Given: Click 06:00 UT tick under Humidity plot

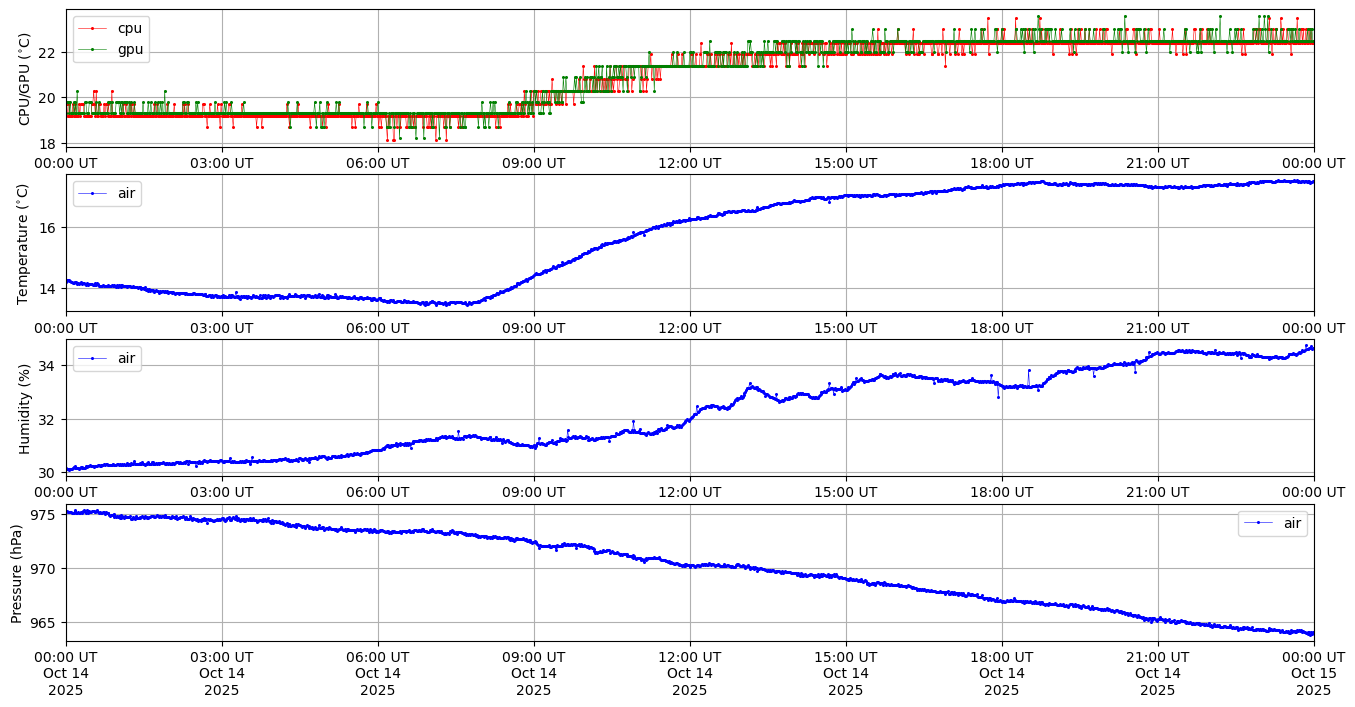Looking at the screenshot, I should pos(377,493).
